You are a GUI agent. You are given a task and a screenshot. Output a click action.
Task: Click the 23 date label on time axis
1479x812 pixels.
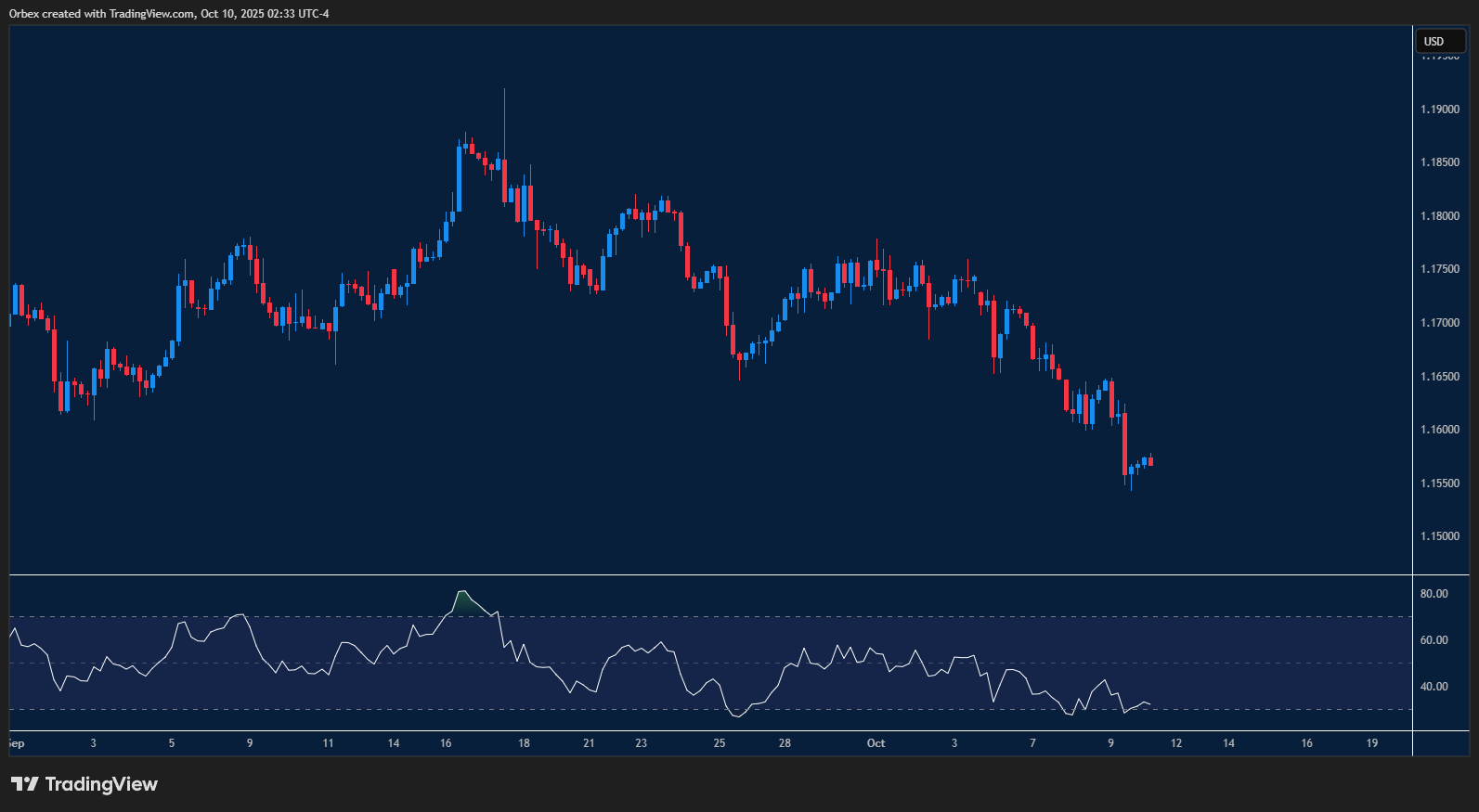(x=641, y=743)
